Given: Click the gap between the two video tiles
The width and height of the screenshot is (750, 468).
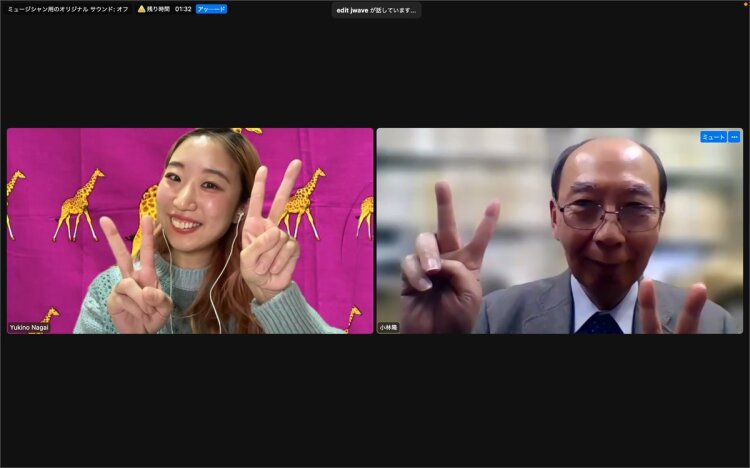Looking at the screenshot, I should point(375,230).
